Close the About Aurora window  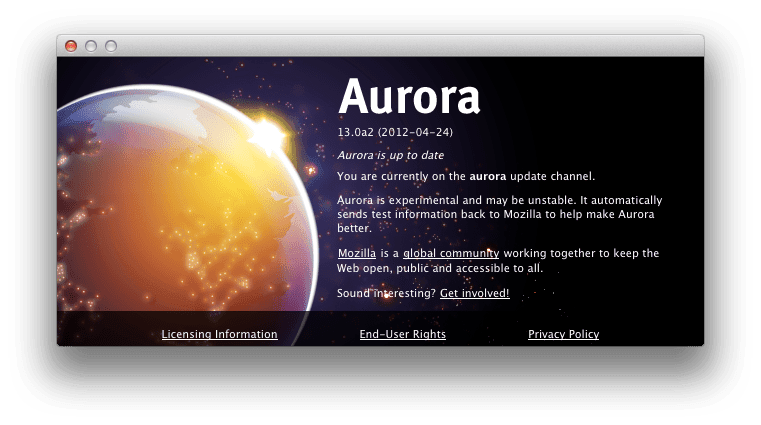pos(71,46)
